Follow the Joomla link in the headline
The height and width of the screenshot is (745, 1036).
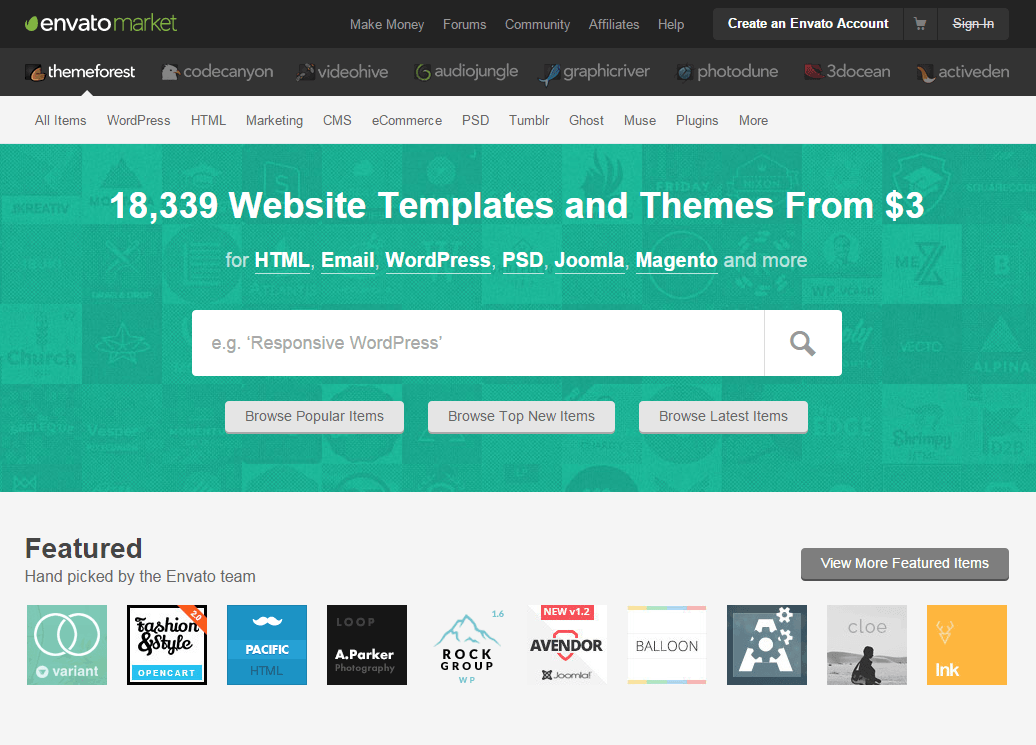click(x=589, y=260)
